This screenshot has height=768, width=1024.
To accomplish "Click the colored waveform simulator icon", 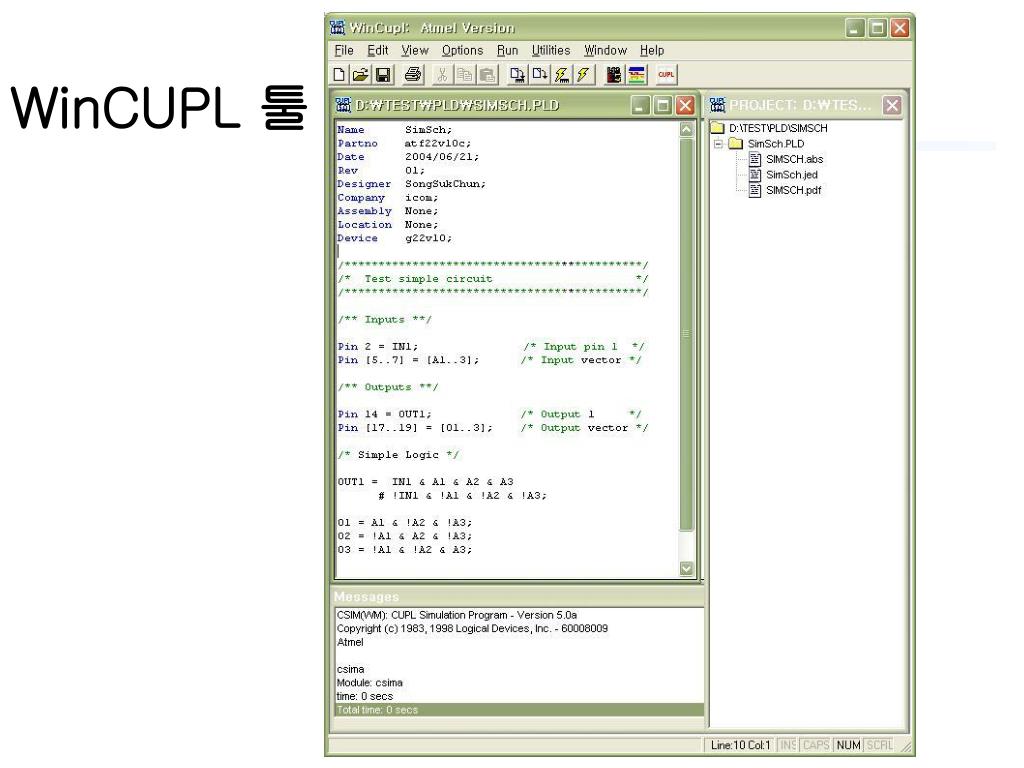I will (636, 74).
